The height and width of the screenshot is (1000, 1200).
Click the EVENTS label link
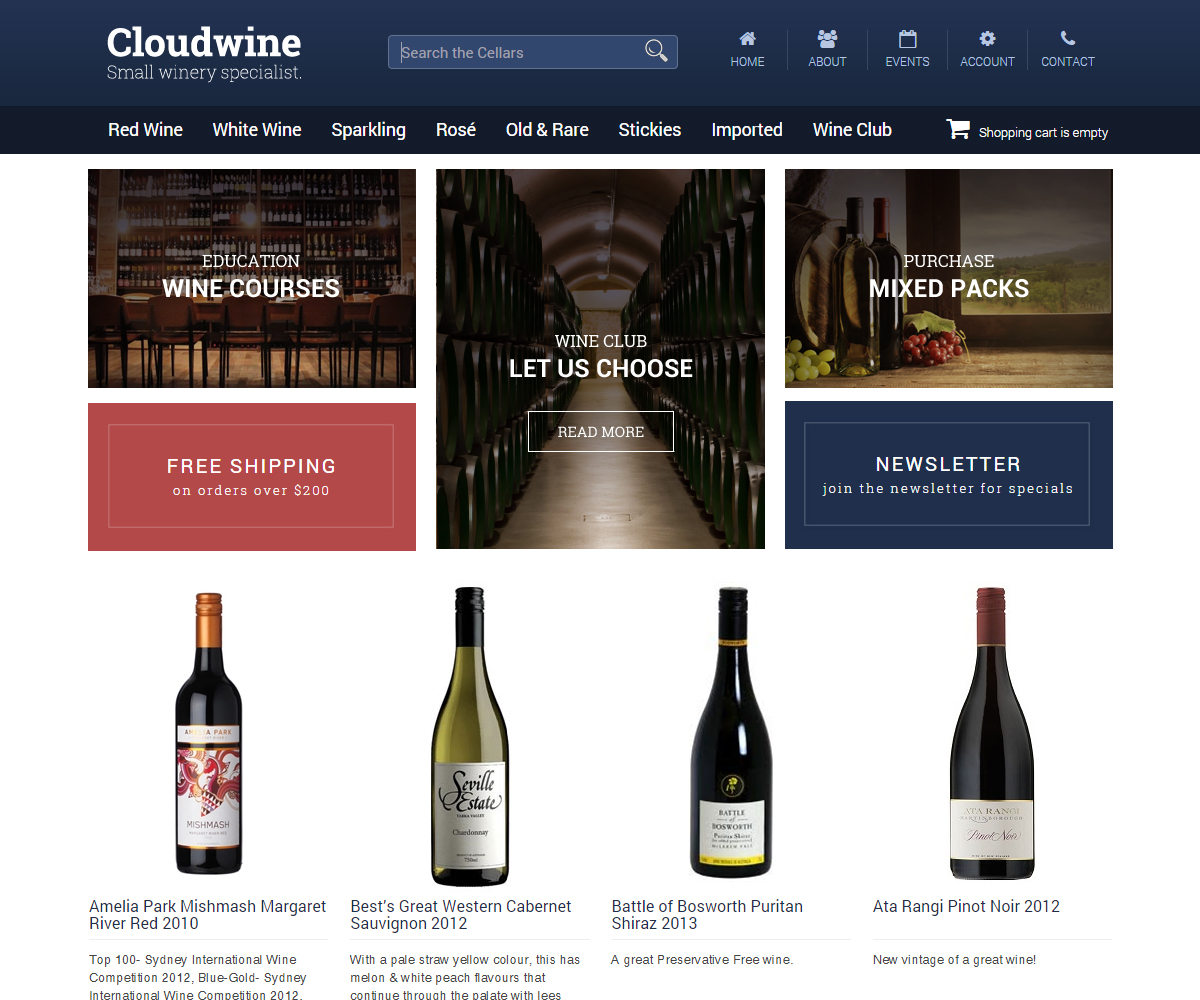pyautogui.click(x=907, y=62)
